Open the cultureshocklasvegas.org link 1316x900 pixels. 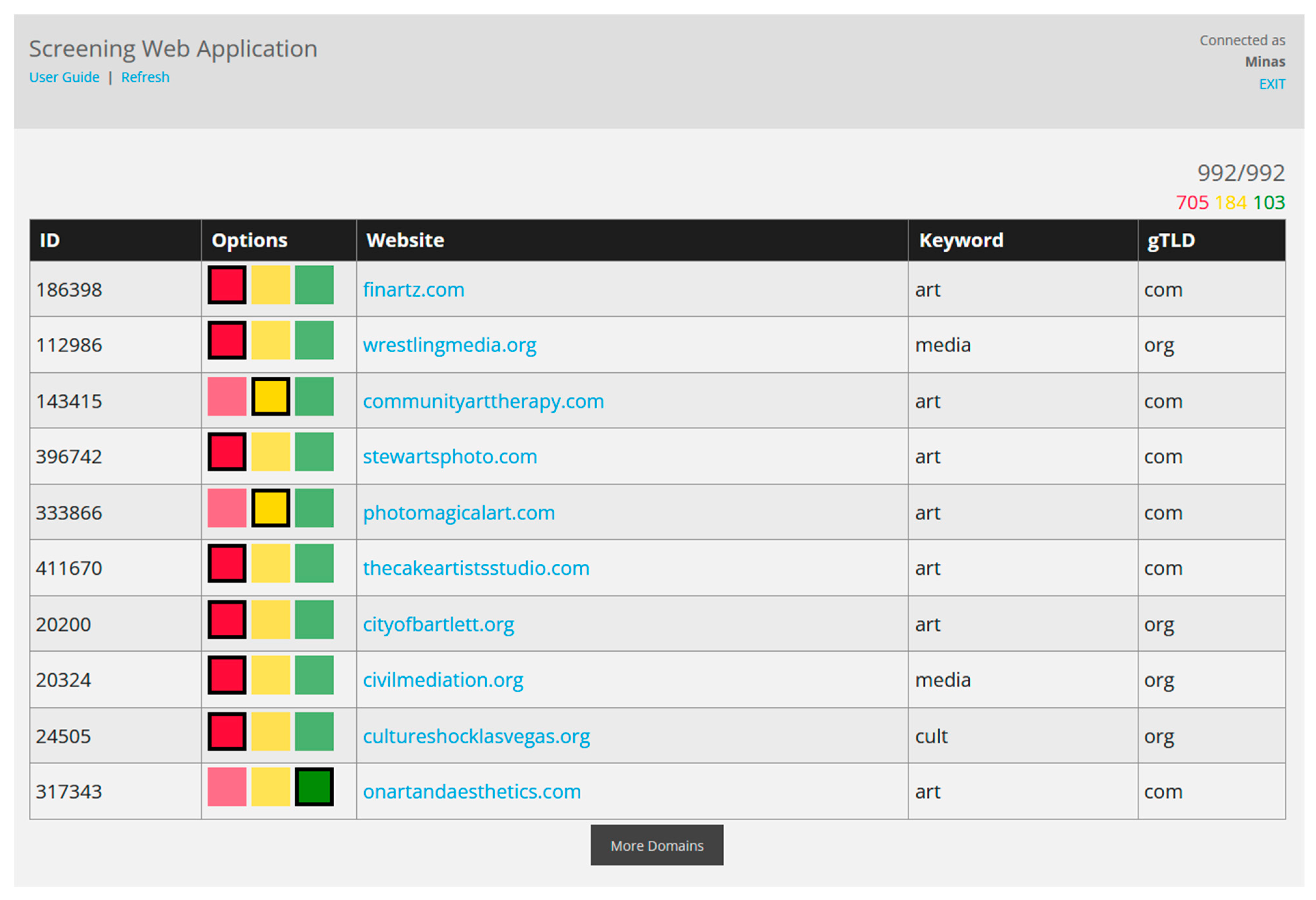click(476, 736)
